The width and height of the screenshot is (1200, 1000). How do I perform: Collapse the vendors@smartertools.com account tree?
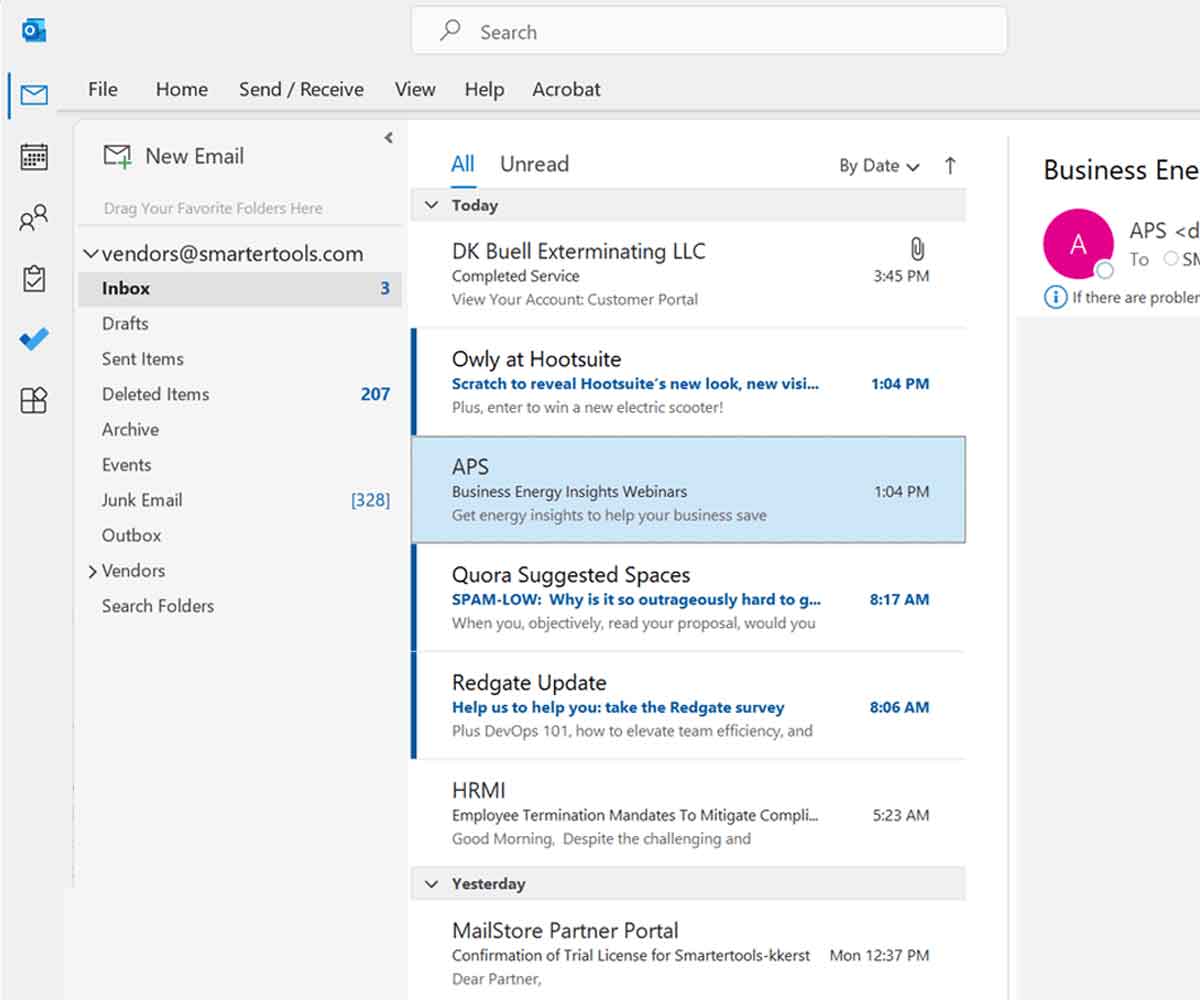[x=91, y=254]
